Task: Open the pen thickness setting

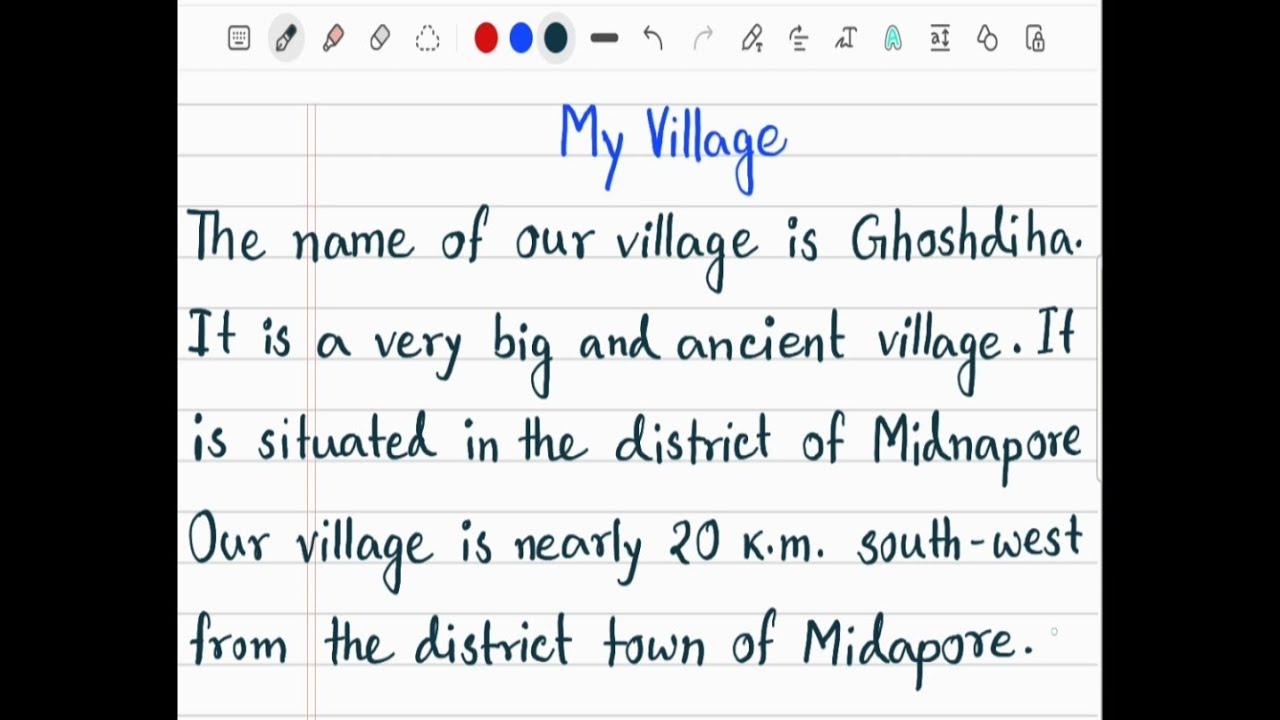Action: [604, 39]
